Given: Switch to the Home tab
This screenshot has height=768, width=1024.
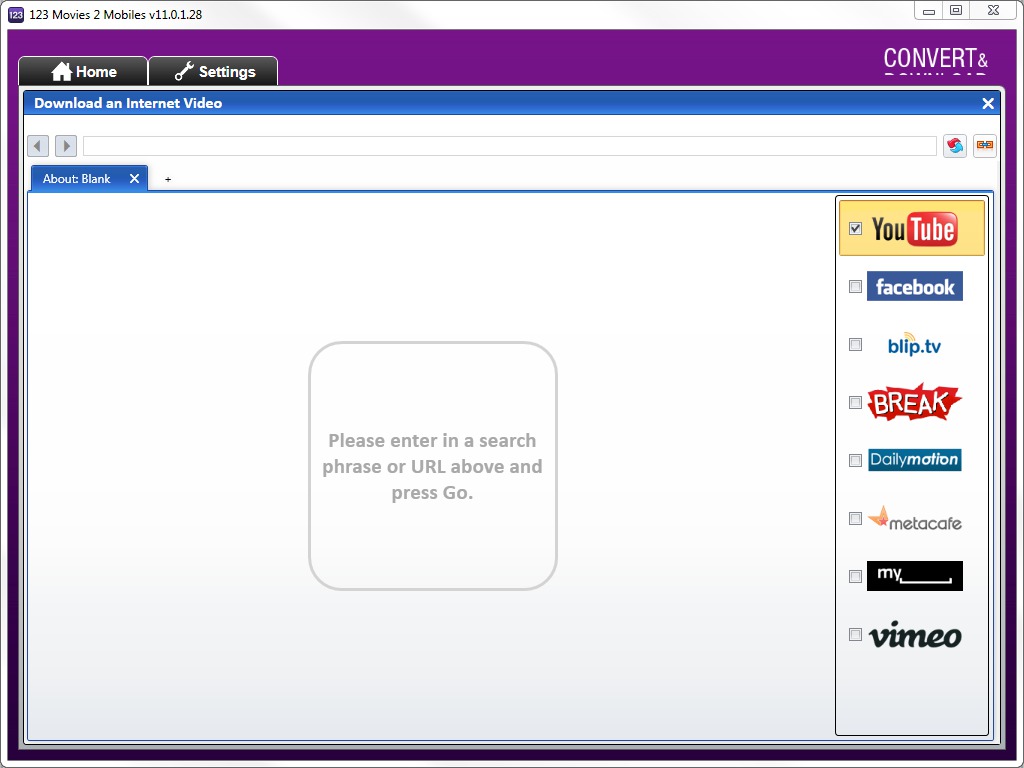Looking at the screenshot, I should [83, 71].
